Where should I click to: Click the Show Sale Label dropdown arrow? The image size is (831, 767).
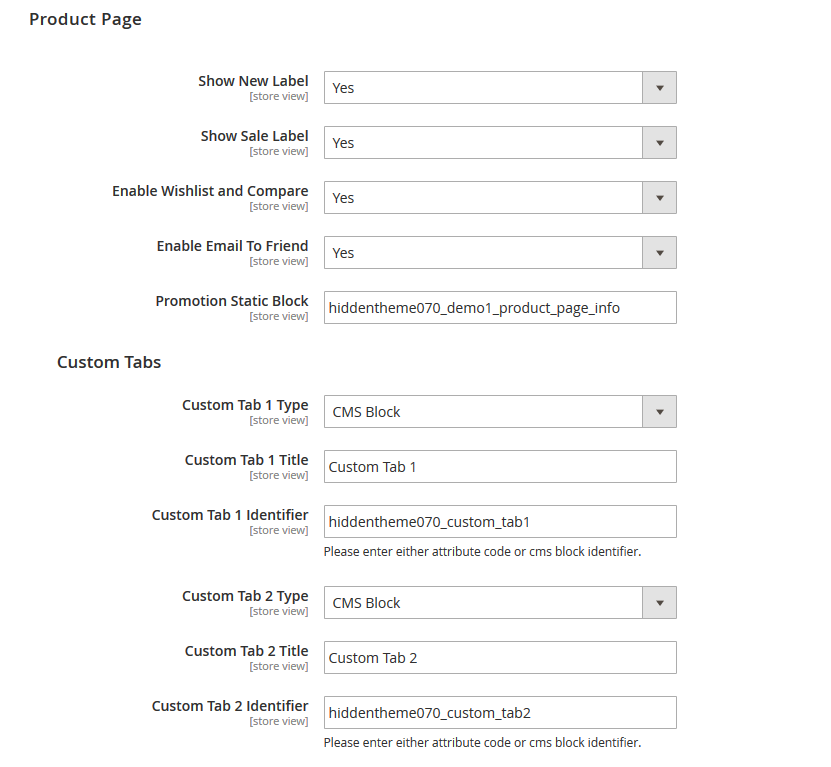coord(660,143)
